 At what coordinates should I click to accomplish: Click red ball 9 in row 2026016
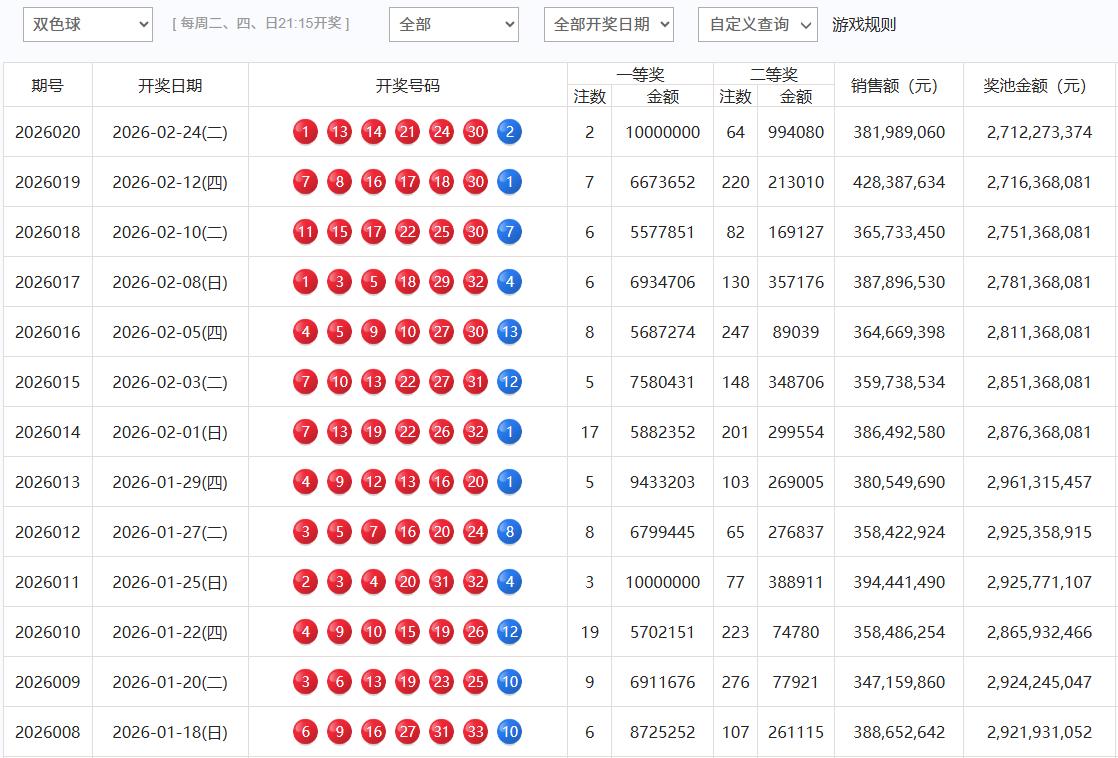coord(373,332)
